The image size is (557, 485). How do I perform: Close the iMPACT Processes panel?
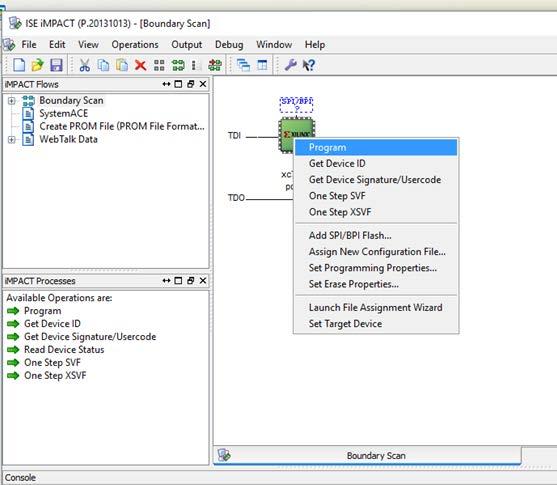(x=203, y=281)
